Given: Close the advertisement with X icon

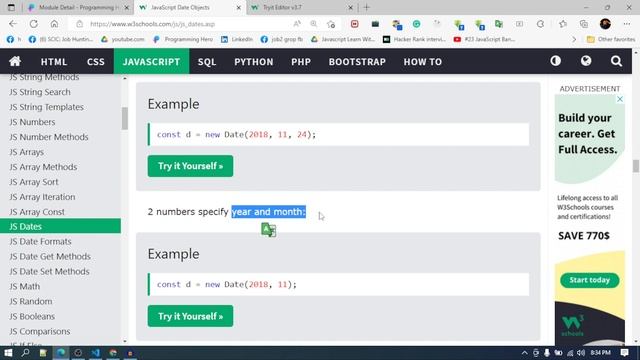Looking at the screenshot, I should tap(620, 99).
